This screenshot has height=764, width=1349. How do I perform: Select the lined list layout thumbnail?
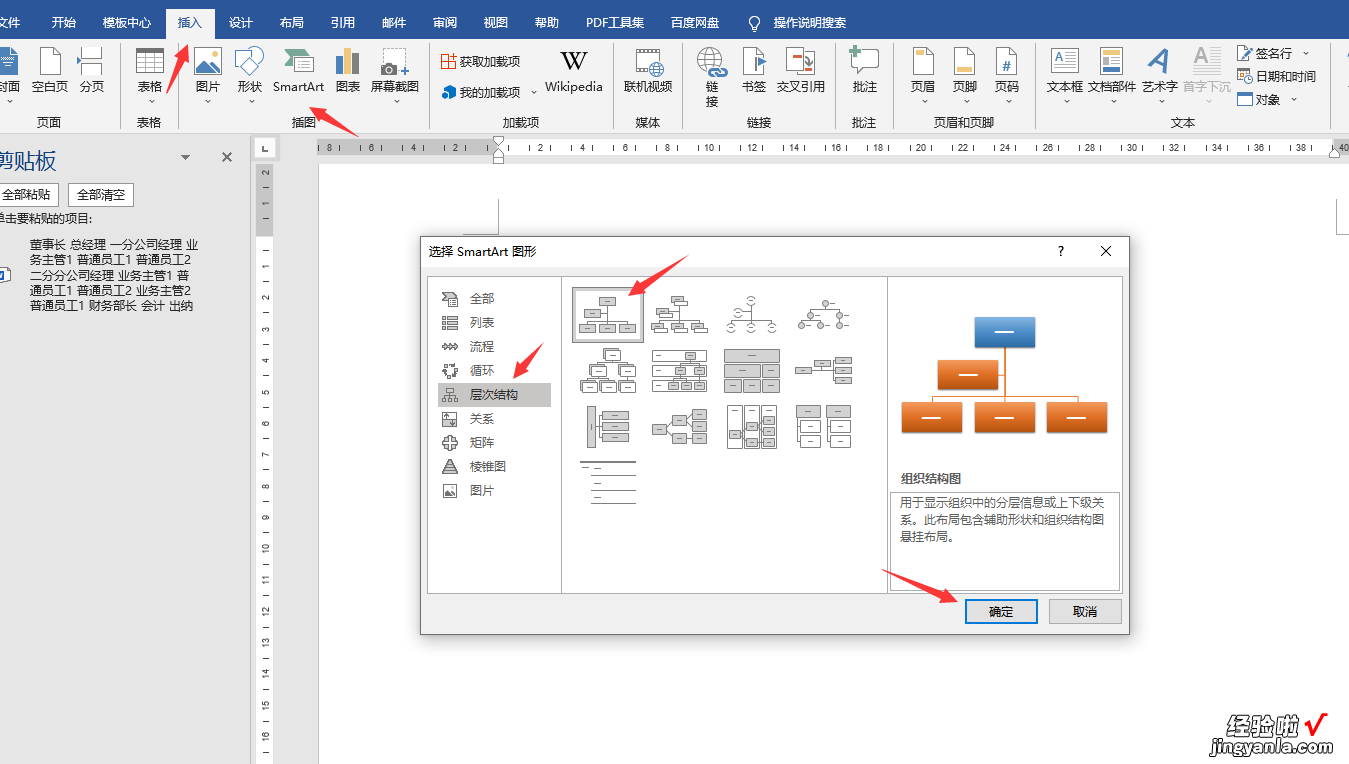pyautogui.click(x=608, y=482)
